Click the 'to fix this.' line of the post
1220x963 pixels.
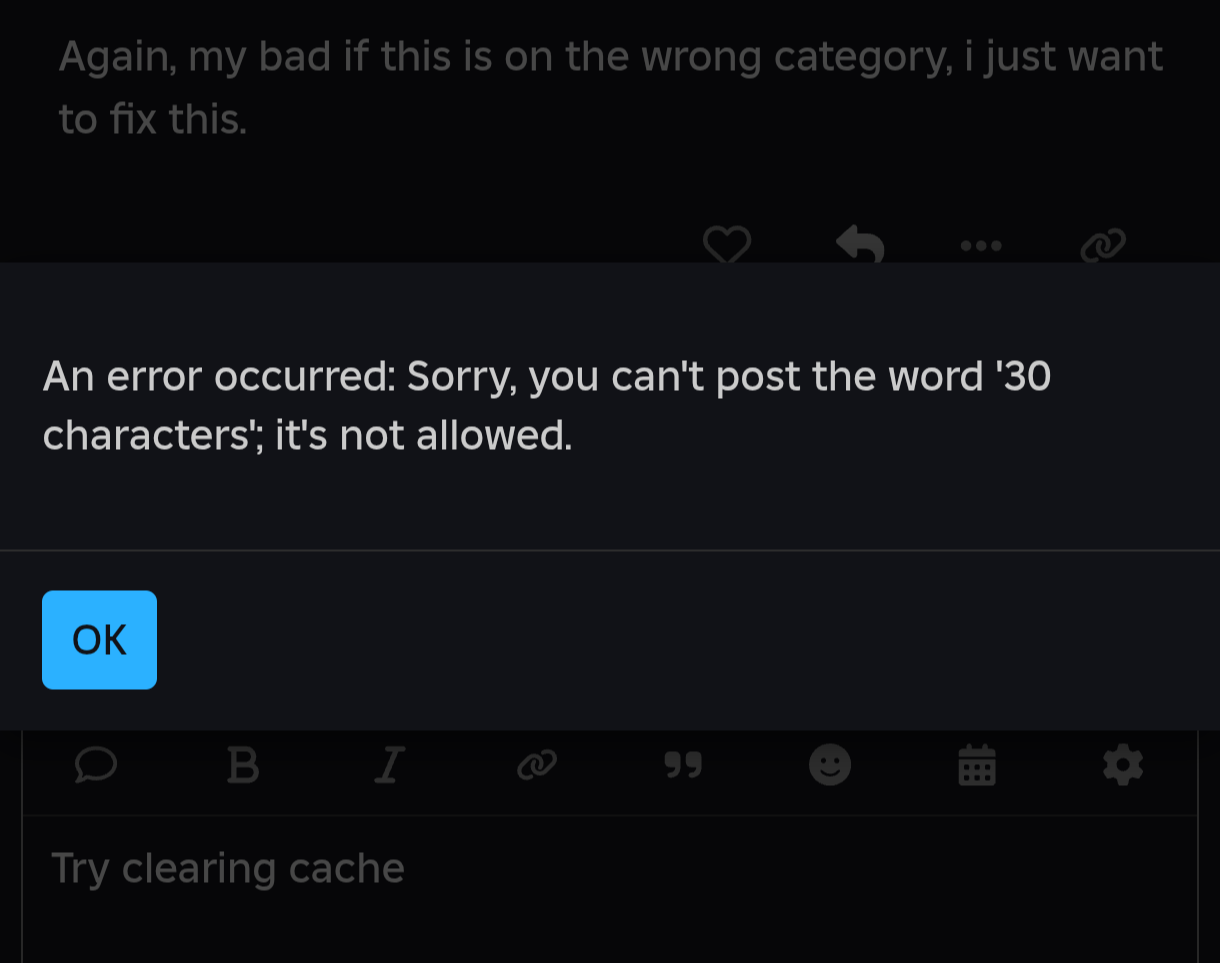[x=152, y=120]
